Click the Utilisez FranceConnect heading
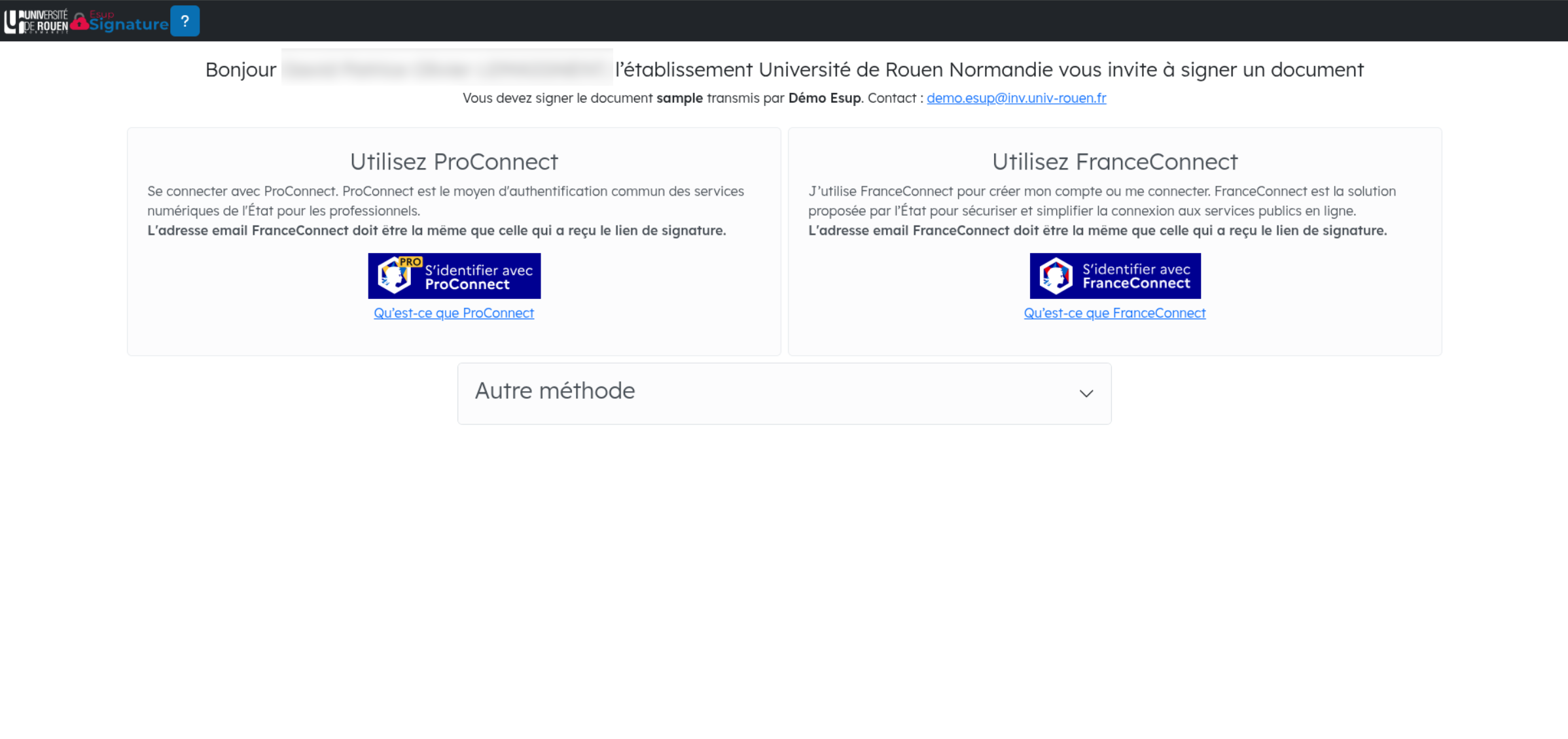Image resolution: width=1568 pixels, height=739 pixels. [1114, 162]
